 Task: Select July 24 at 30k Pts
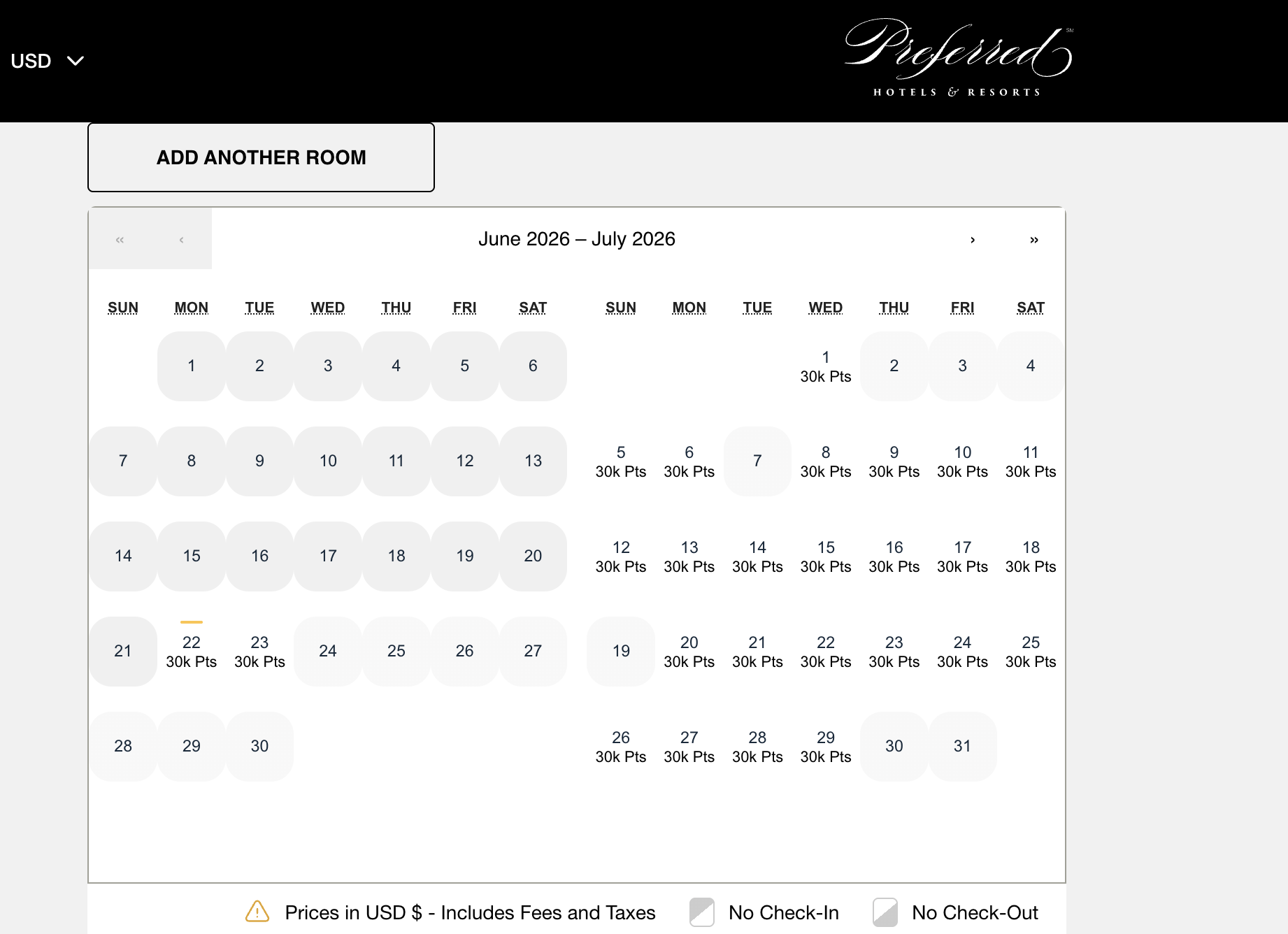click(x=962, y=652)
